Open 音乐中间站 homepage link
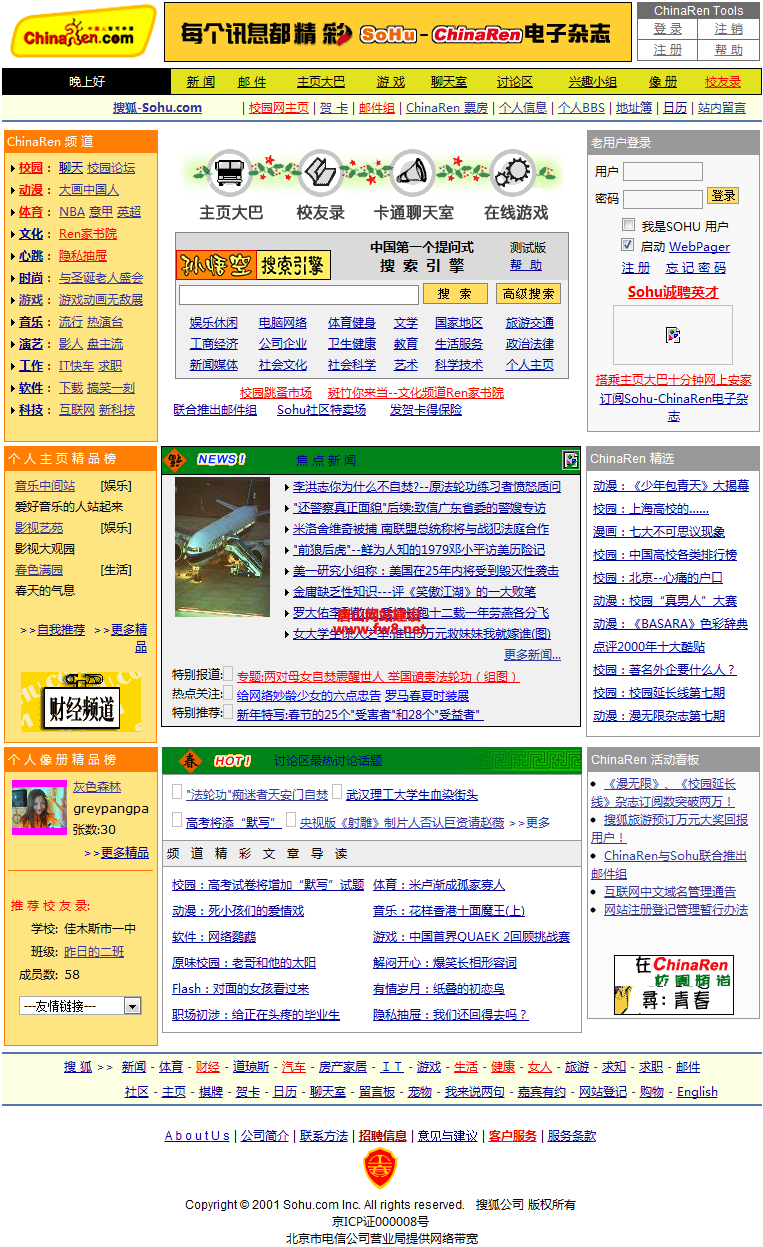 point(45,486)
